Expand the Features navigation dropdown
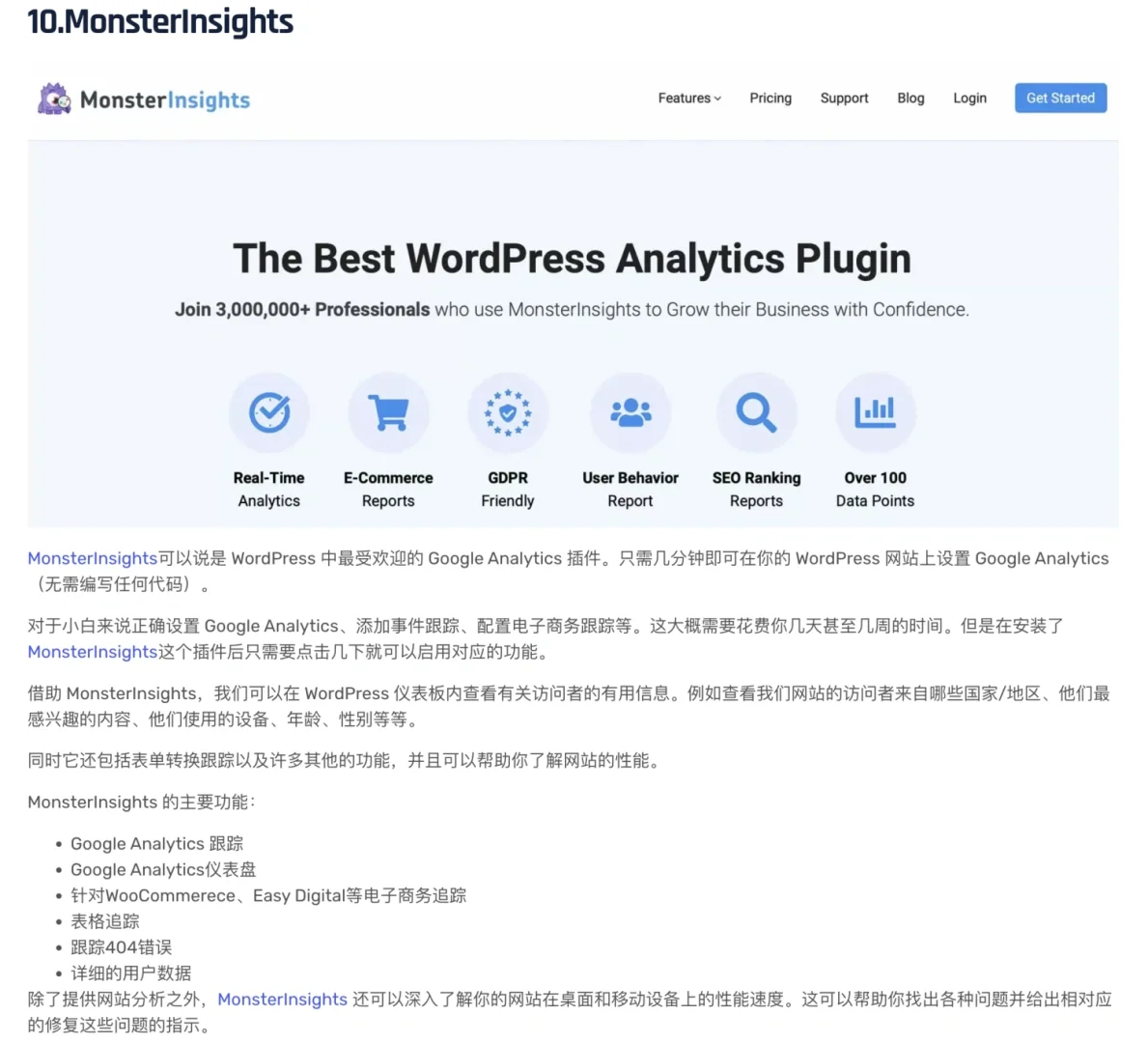The height and width of the screenshot is (1043, 1148). click(685, 98)
